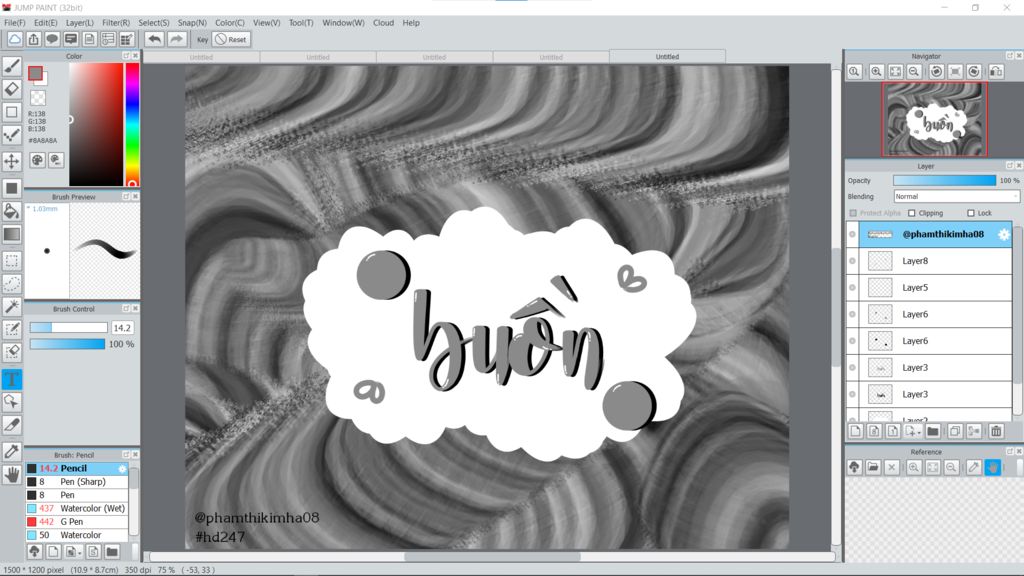The height and width of the screenshot is (576, 1024).
Task: Click the Undo arrow button
Action: click(x=154, y=39)
